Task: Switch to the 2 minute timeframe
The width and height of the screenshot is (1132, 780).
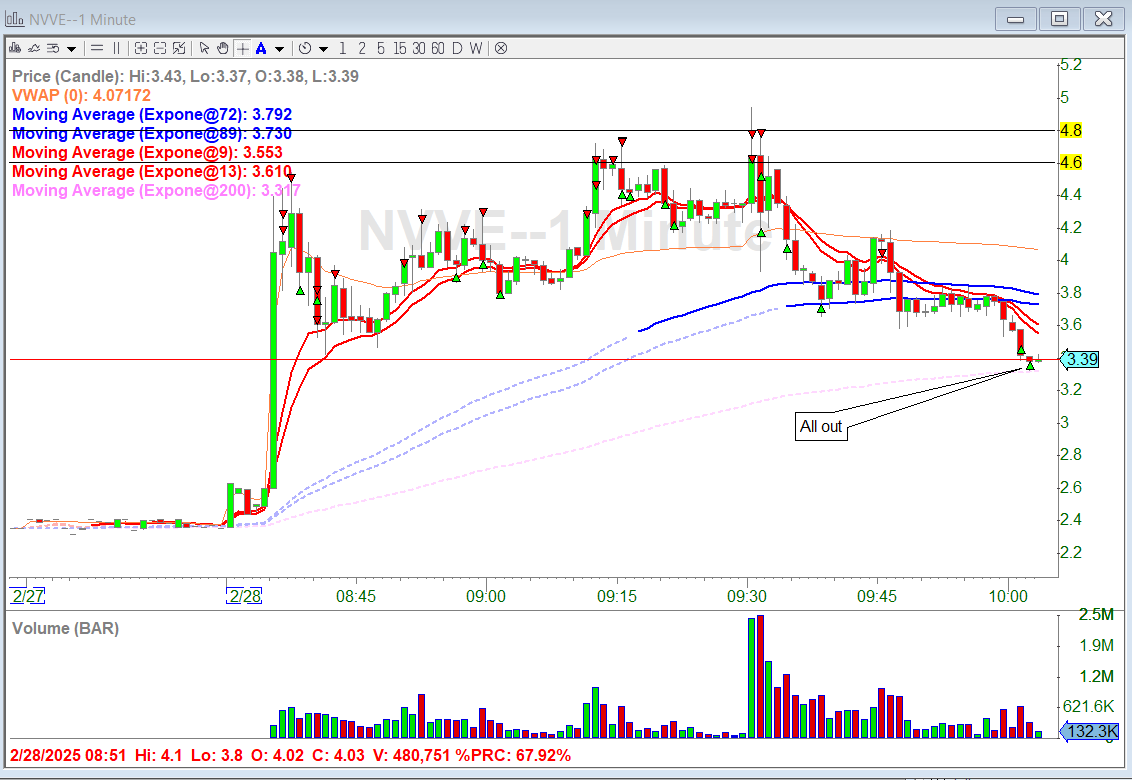Action: click(x=362, y=48)
